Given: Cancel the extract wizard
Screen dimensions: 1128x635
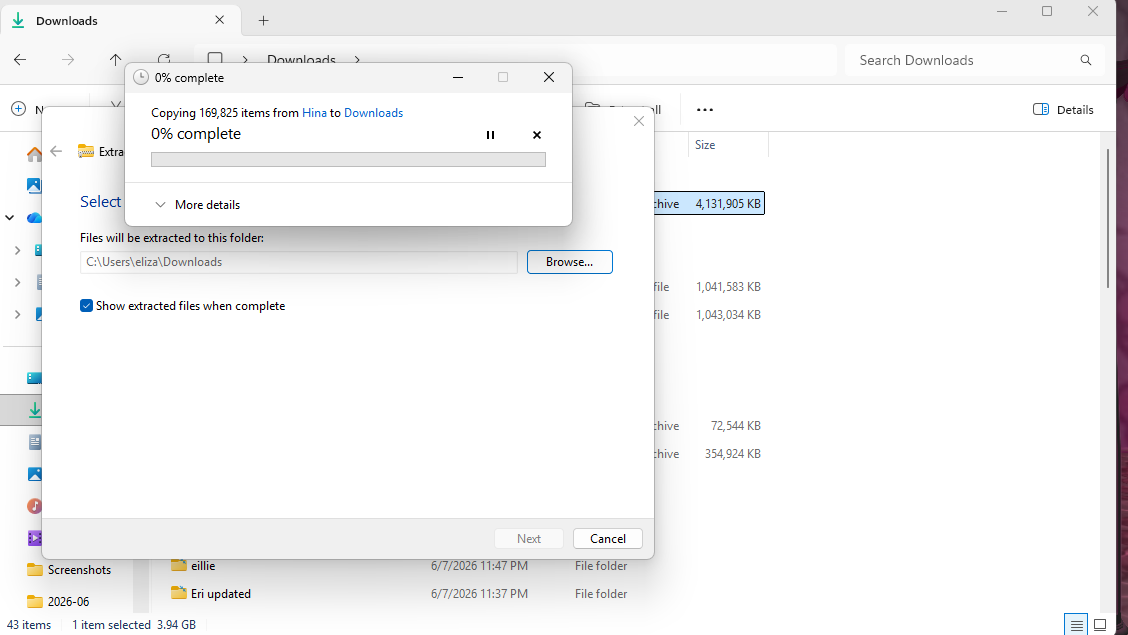Looking at the screenshot, I should 608,539.
